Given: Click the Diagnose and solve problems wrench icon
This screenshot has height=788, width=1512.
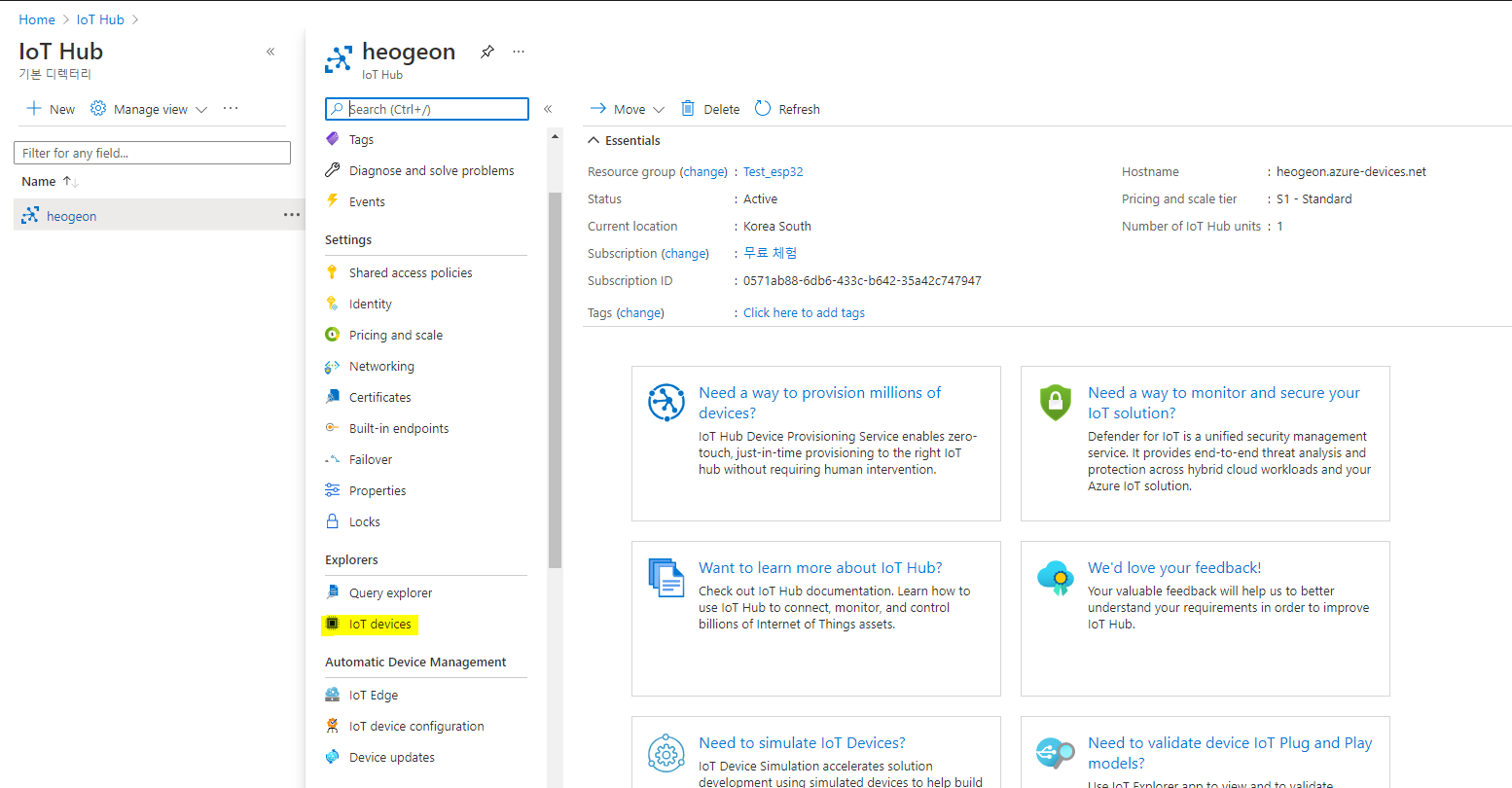Looking at the screenshot, I should pyautogui.click(x=333, y=170).
